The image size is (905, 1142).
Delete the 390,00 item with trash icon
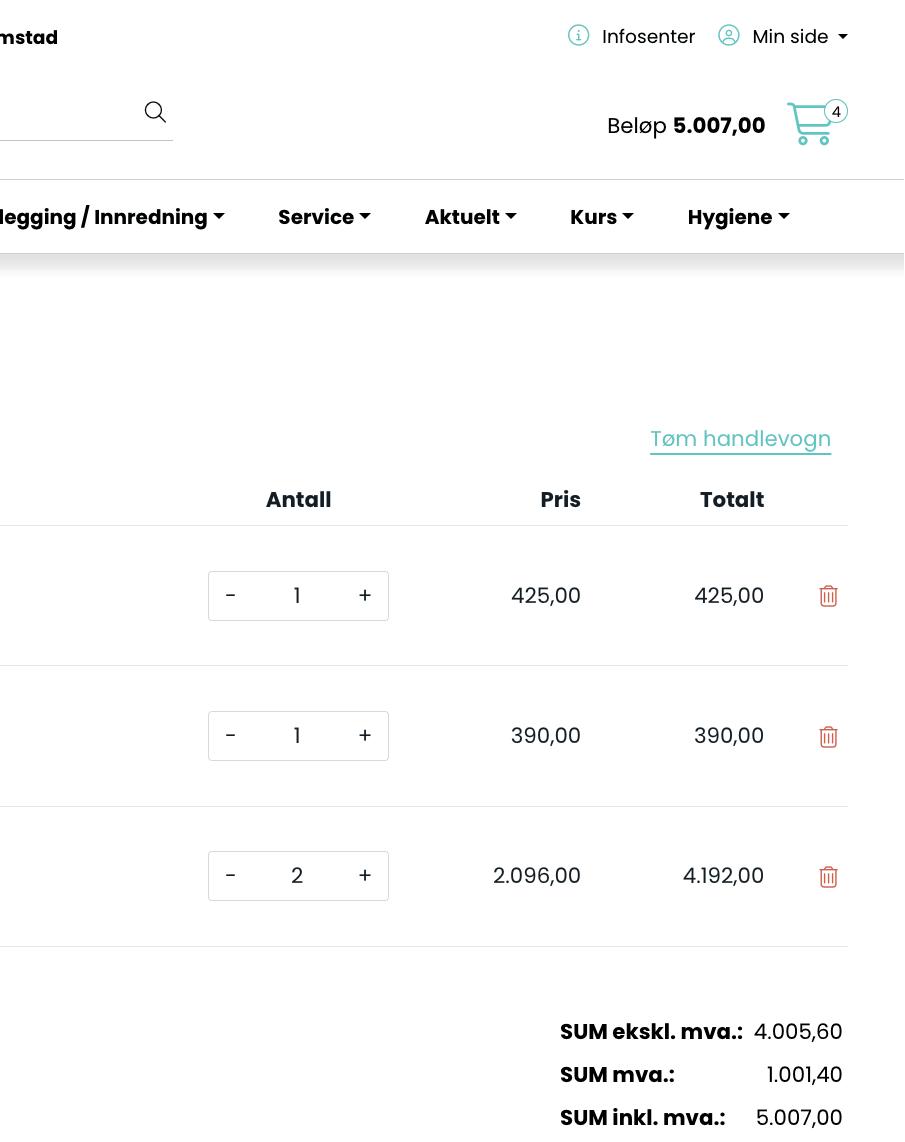828,737
